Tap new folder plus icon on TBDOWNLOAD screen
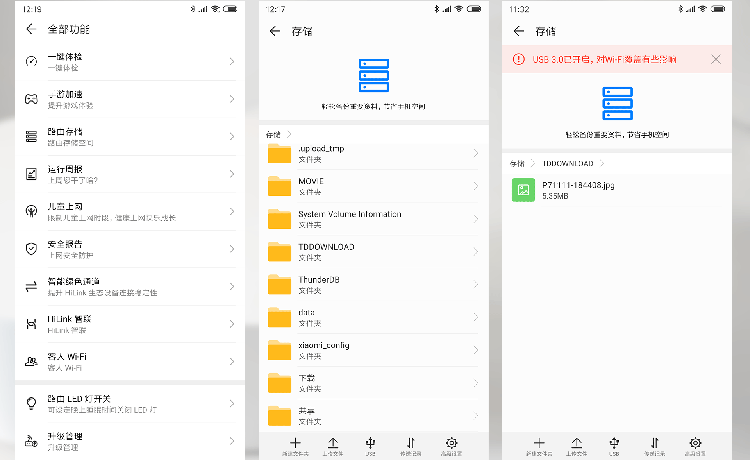The image size is (750, 460). click(539, 443)
